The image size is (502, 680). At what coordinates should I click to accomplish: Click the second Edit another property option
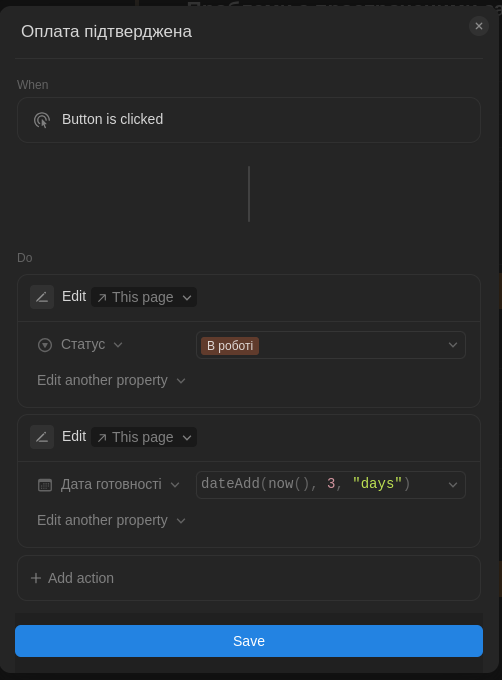point(111,520)
